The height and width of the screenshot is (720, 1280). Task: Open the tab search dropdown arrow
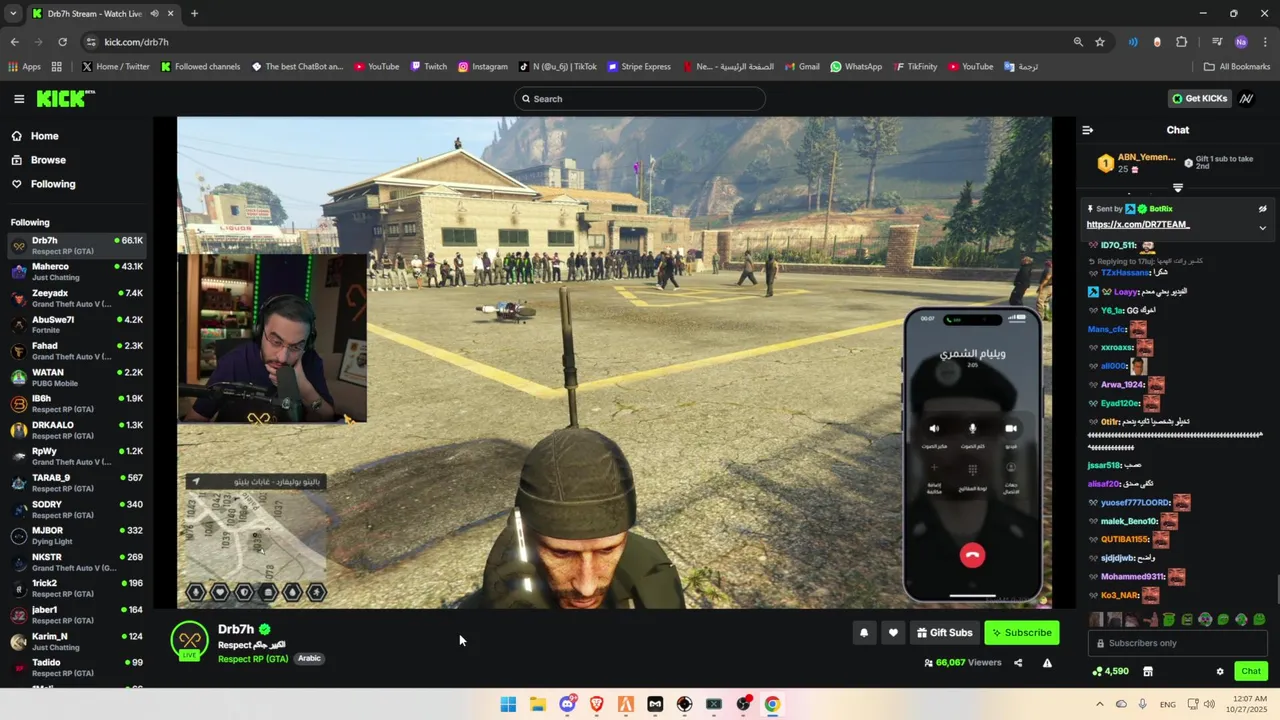pos(13,13)
